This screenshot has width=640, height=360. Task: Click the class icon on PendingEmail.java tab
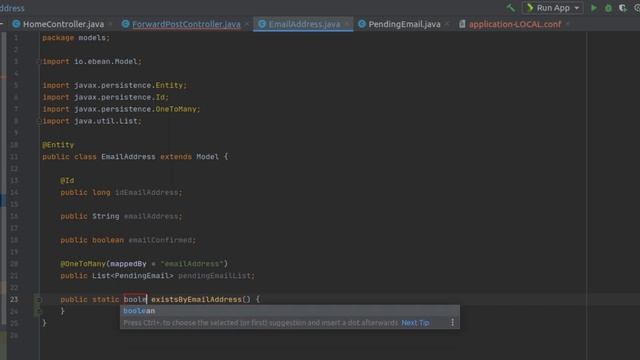(362, 24)
